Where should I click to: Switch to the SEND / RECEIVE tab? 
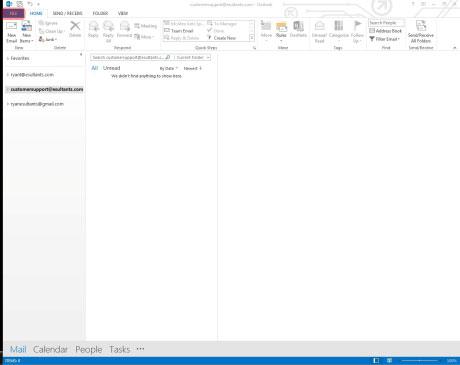pos(68,13)
